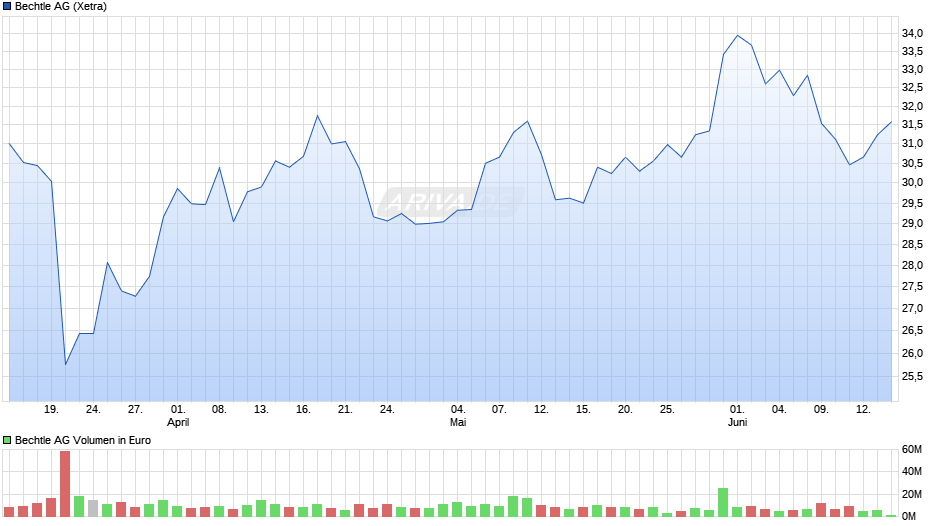This screenshot has width=940, height=526.
Task: Click the 'Mai' month label
Action: coord(458,422)
